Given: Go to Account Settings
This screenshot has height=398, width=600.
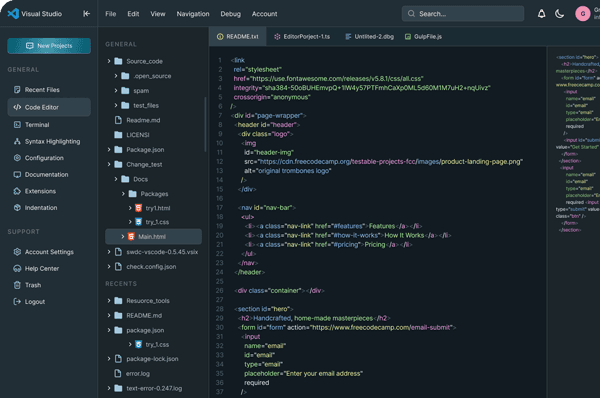Looking at the screenshot, I should pyautogui.click(x=49, y=252).
